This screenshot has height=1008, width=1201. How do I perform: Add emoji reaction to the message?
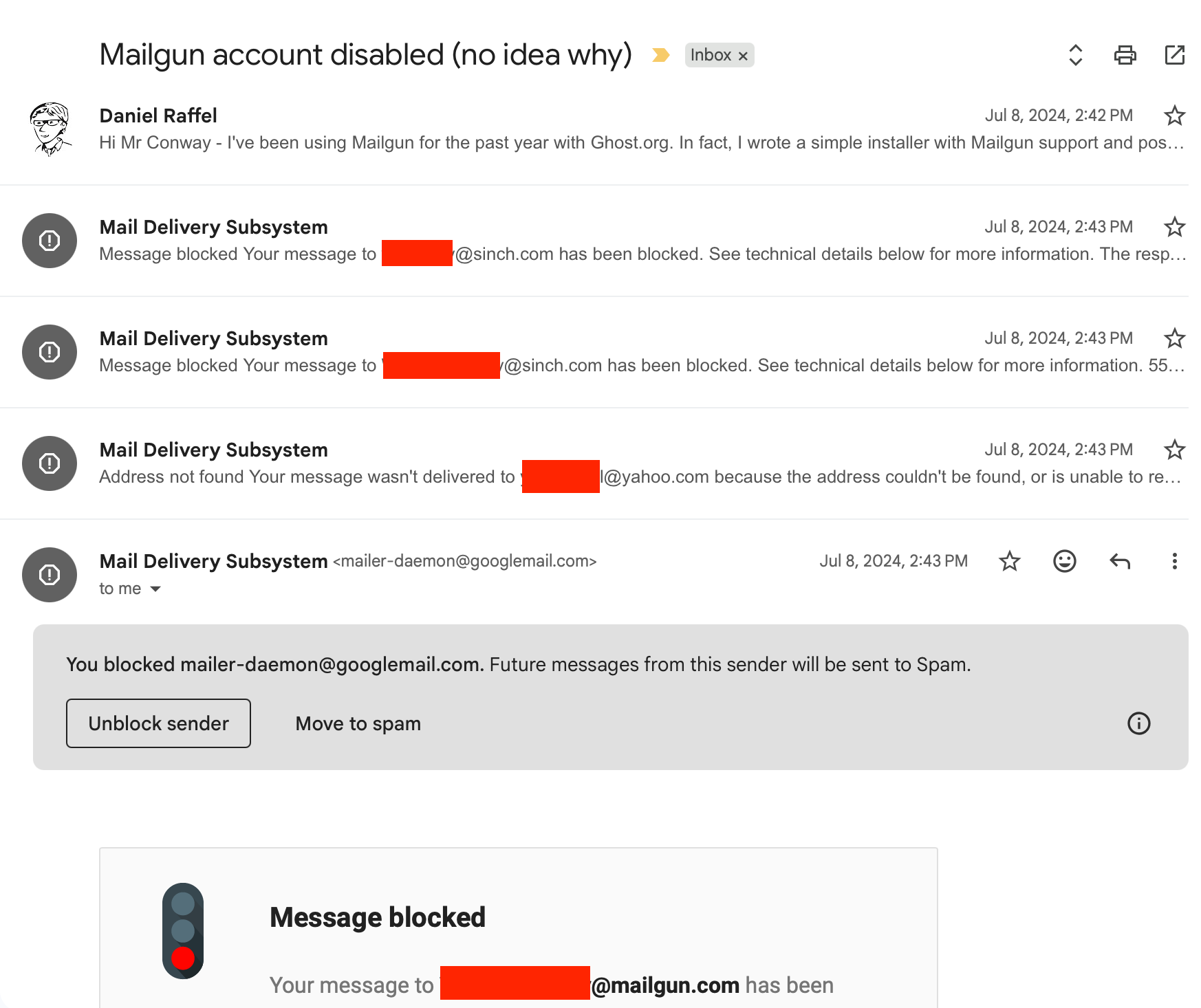tap(1064, 561)
